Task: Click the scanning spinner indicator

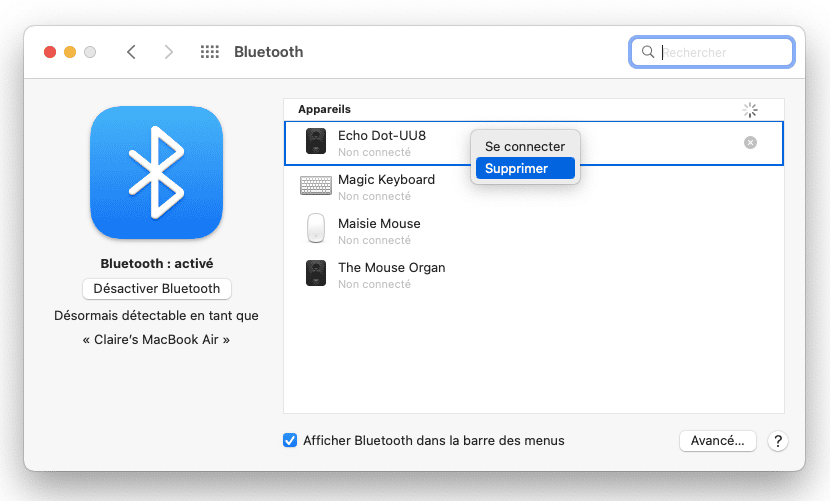Action: click(x=750, y=110)
